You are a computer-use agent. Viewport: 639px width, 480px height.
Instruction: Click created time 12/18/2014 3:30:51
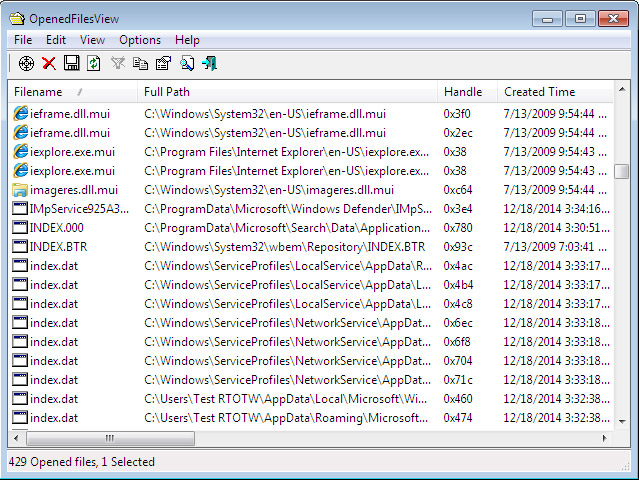557,228
